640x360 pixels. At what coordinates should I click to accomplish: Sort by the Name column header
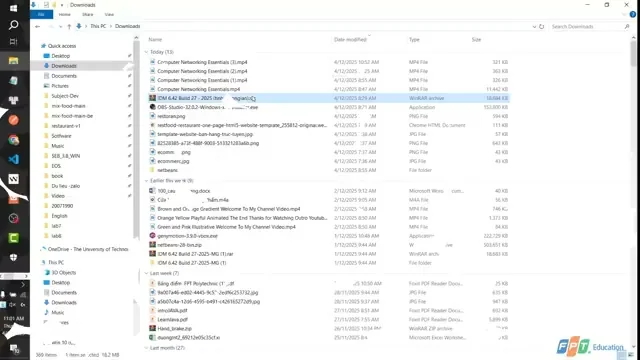click(x=155, y=40)
